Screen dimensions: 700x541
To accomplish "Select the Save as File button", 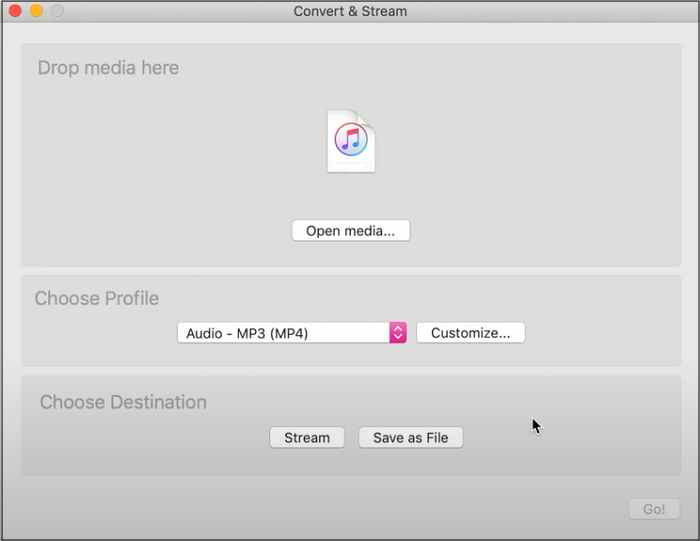I will (x=411, y=438).
